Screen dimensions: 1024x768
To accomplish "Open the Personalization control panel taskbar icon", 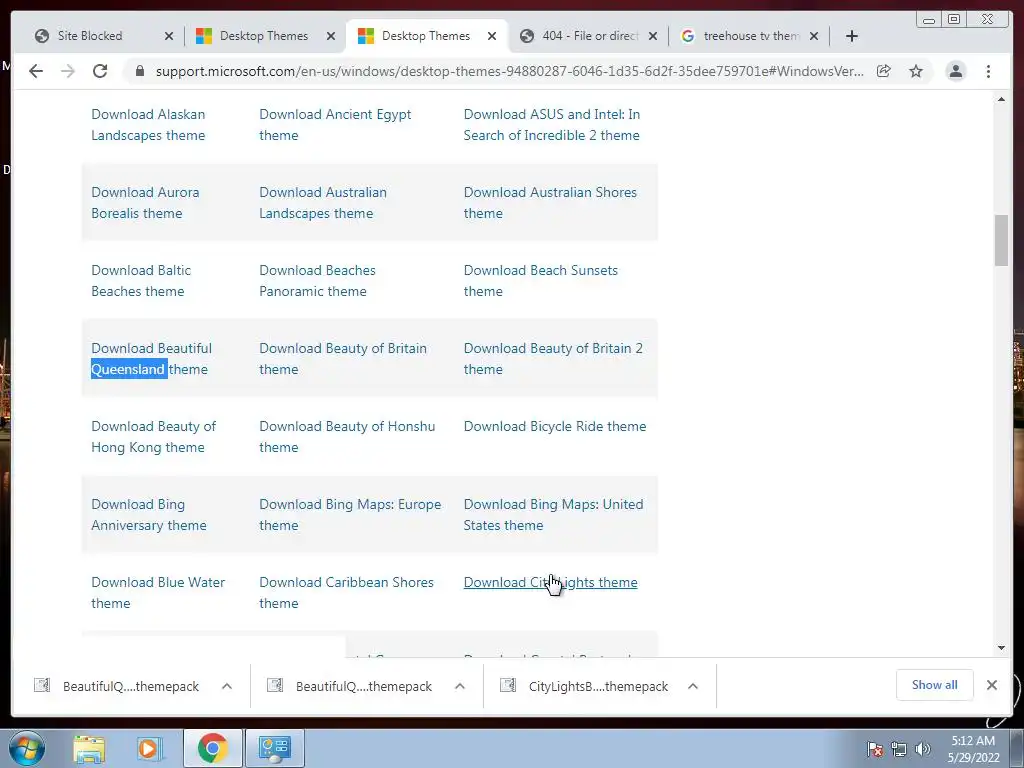I will (x=275, y=748).
